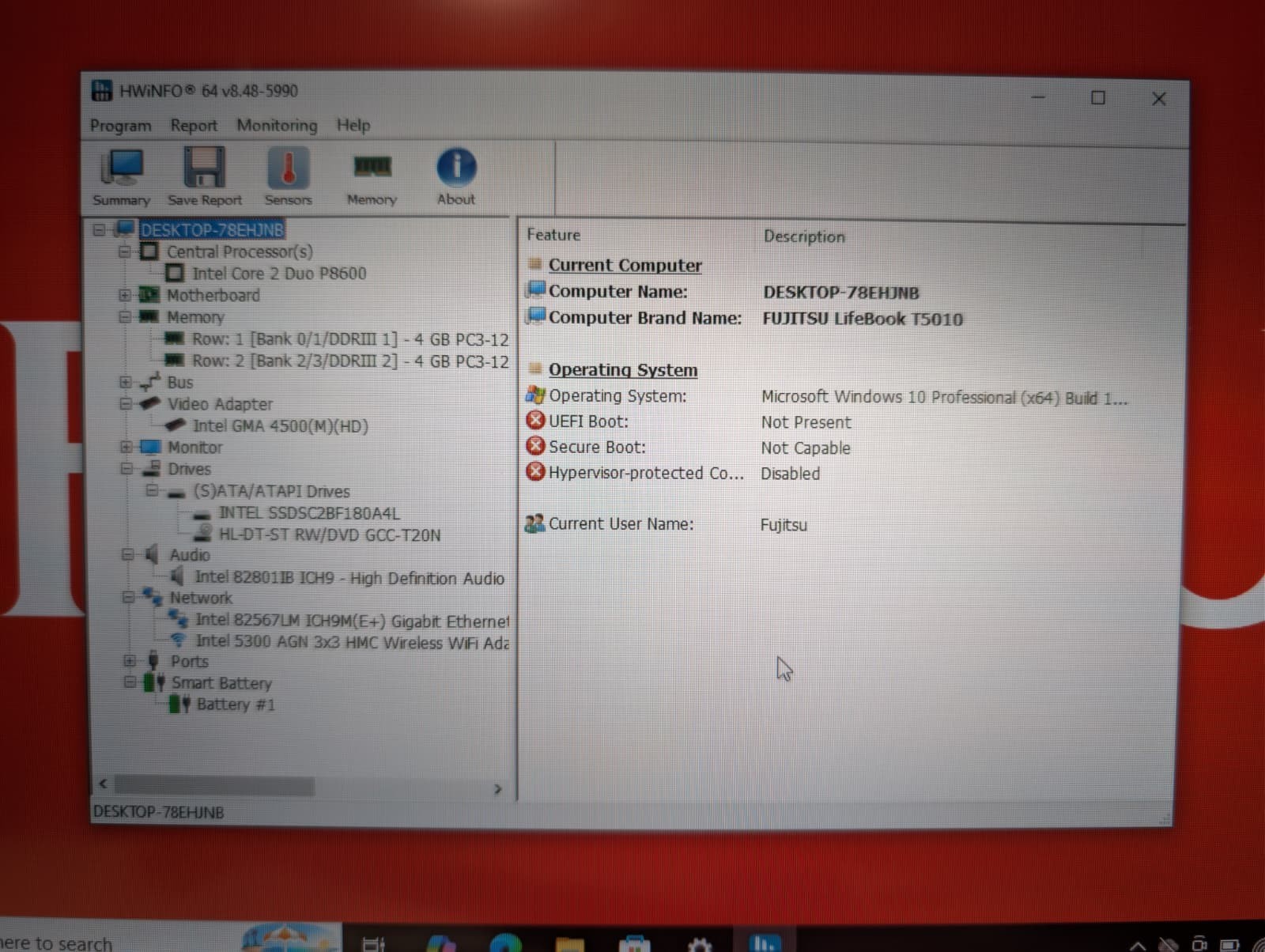Click the Smart Battery icon
Viewport: 1265px width, 952px height.
155,682
